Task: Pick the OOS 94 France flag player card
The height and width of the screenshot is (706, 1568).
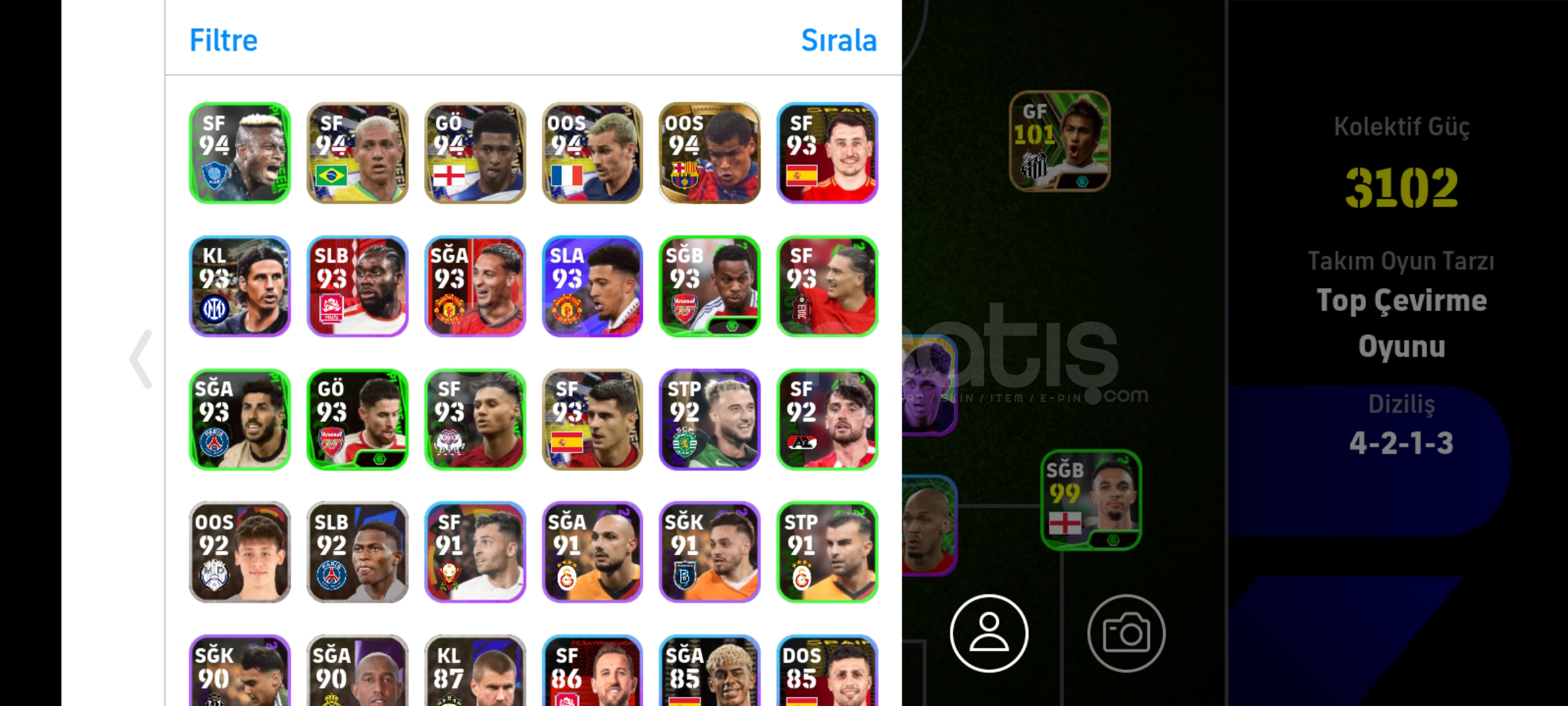Action: [x=593, y=152]
